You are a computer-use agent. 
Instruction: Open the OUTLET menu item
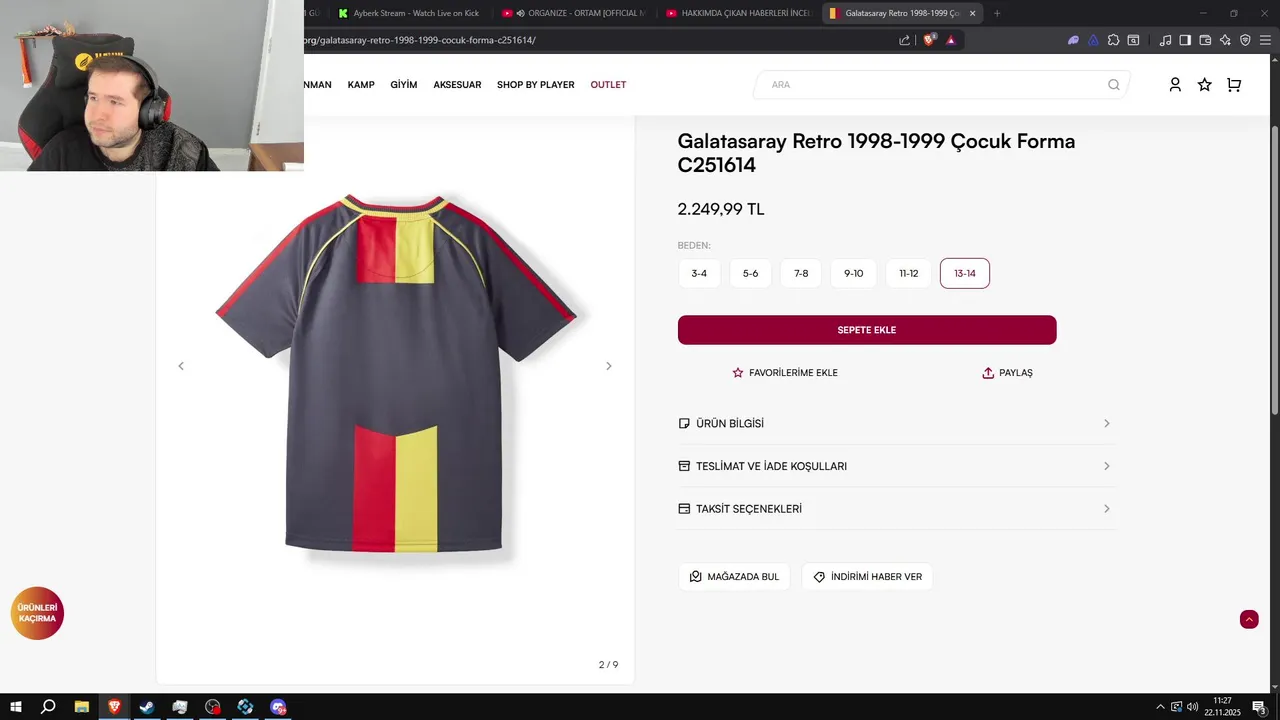[608, 85]
